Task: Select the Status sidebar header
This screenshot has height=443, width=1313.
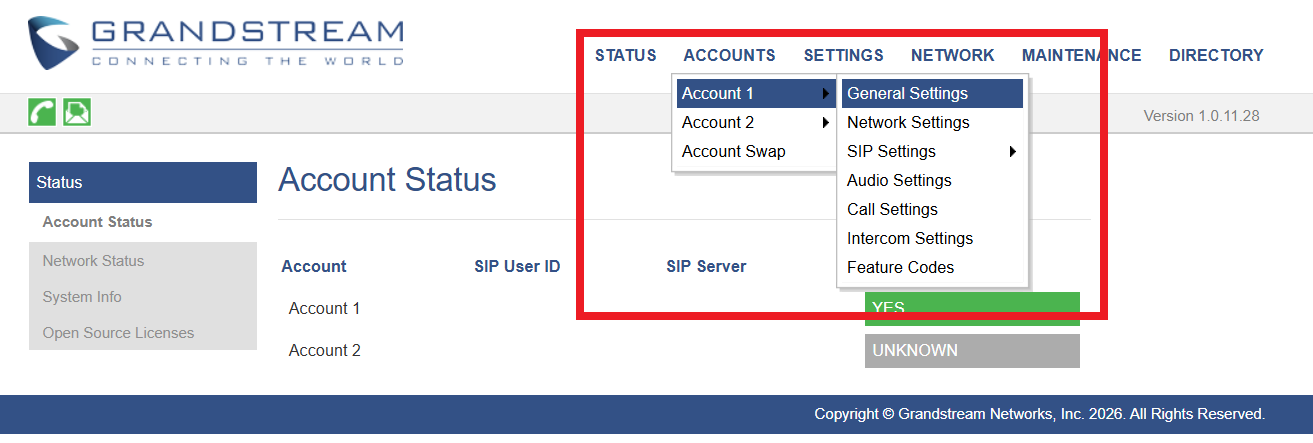Action: pyautogui.click(x=143, y=182)
